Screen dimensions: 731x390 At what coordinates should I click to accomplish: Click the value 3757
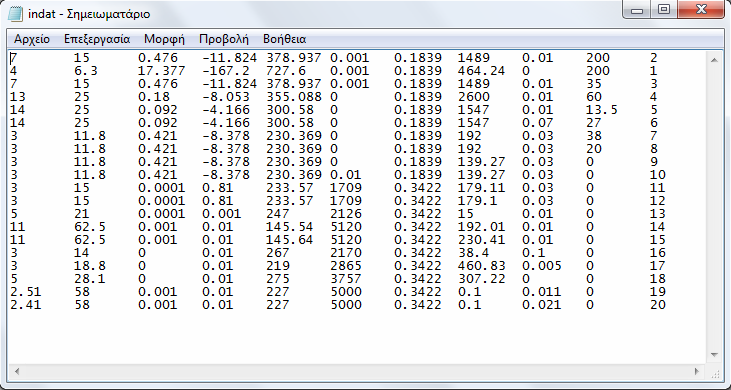point(345,279)
